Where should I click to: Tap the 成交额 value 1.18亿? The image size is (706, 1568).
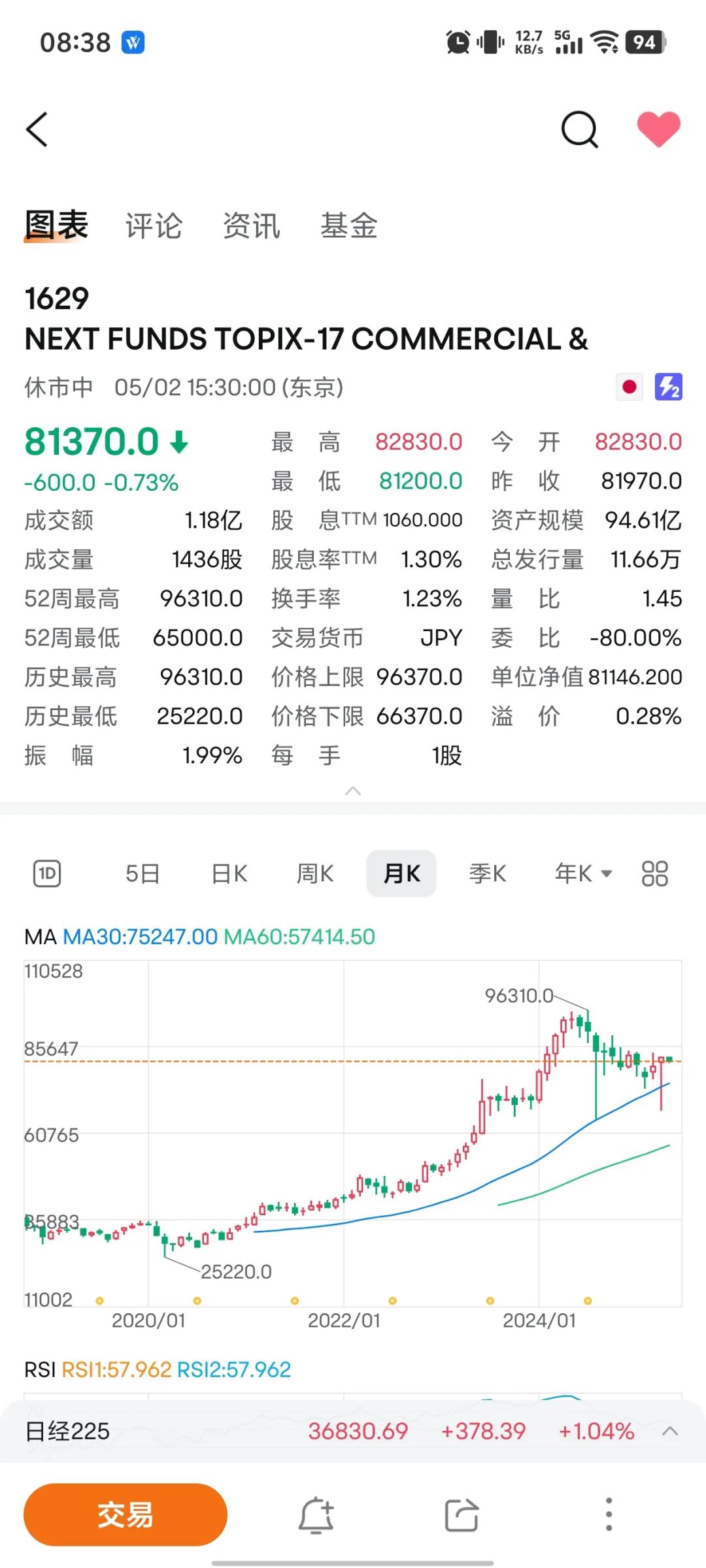click(214, 520)
